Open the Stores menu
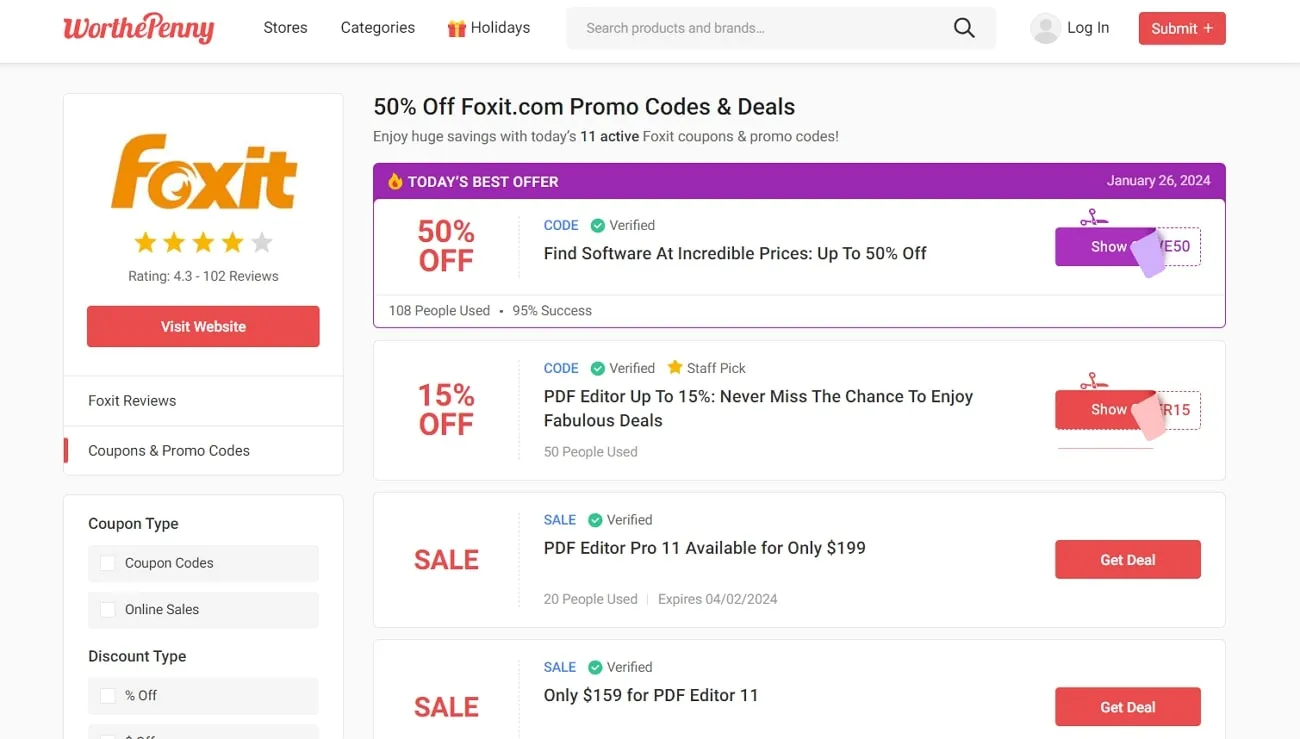This screenshot has width=1300, height=739. pyautogui.click(x=285, y=27)
